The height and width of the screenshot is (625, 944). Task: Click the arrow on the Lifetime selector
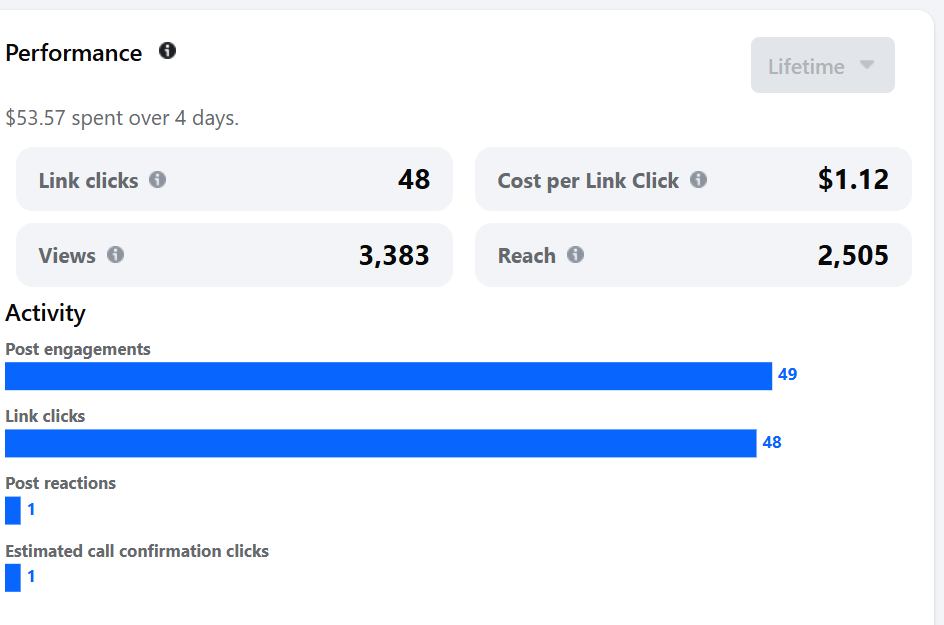tap(867, 64)
